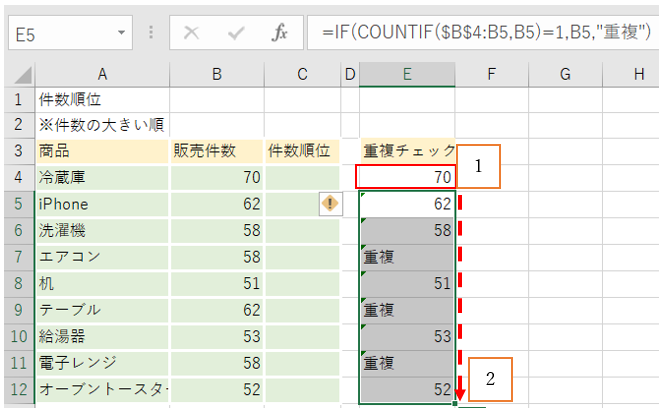Screen dimensions: 669x414
Task: Click the Enter checkmark formula button
Action: pos(236,33)
